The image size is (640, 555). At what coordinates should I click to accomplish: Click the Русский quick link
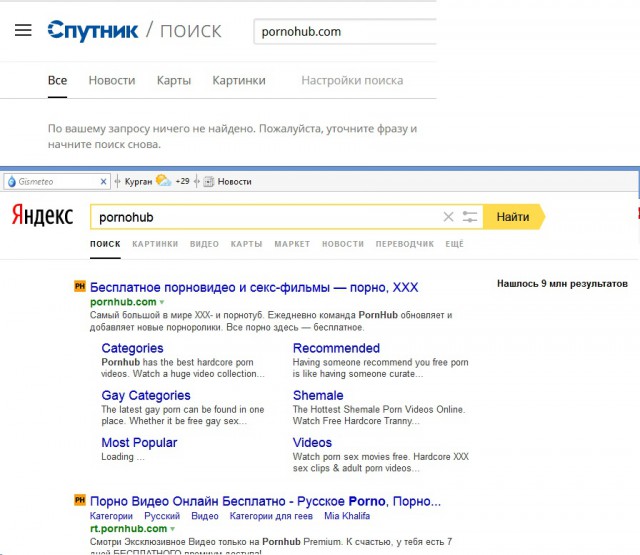pyautogui.click(x=162, y=516)
